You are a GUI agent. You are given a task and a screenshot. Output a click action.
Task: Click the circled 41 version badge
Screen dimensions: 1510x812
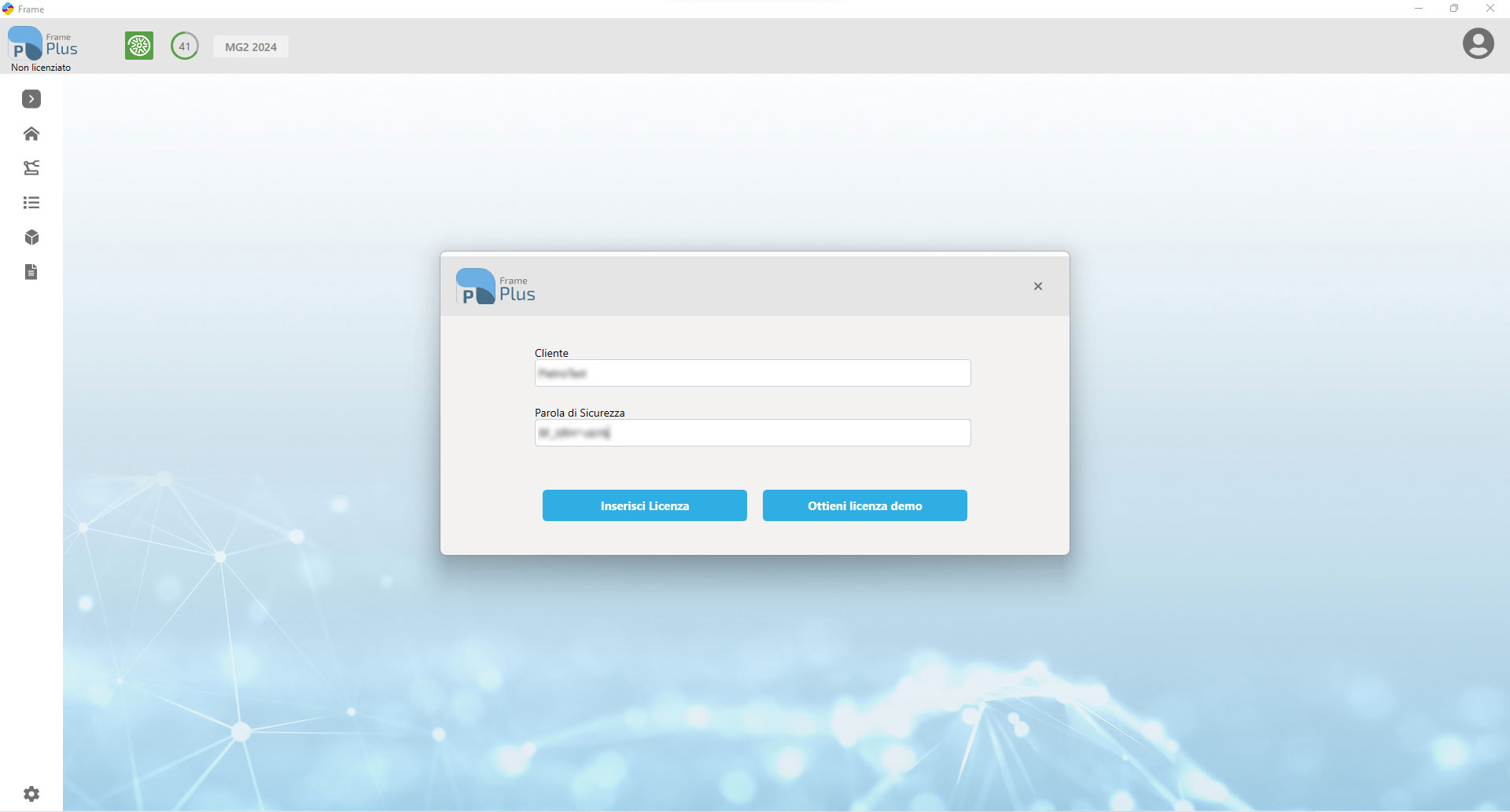[185, 46]
